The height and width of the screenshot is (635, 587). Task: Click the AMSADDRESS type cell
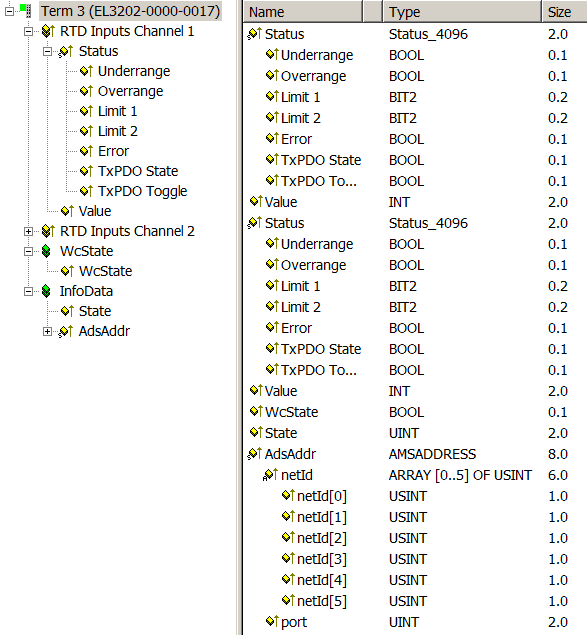tap(432, 454)
